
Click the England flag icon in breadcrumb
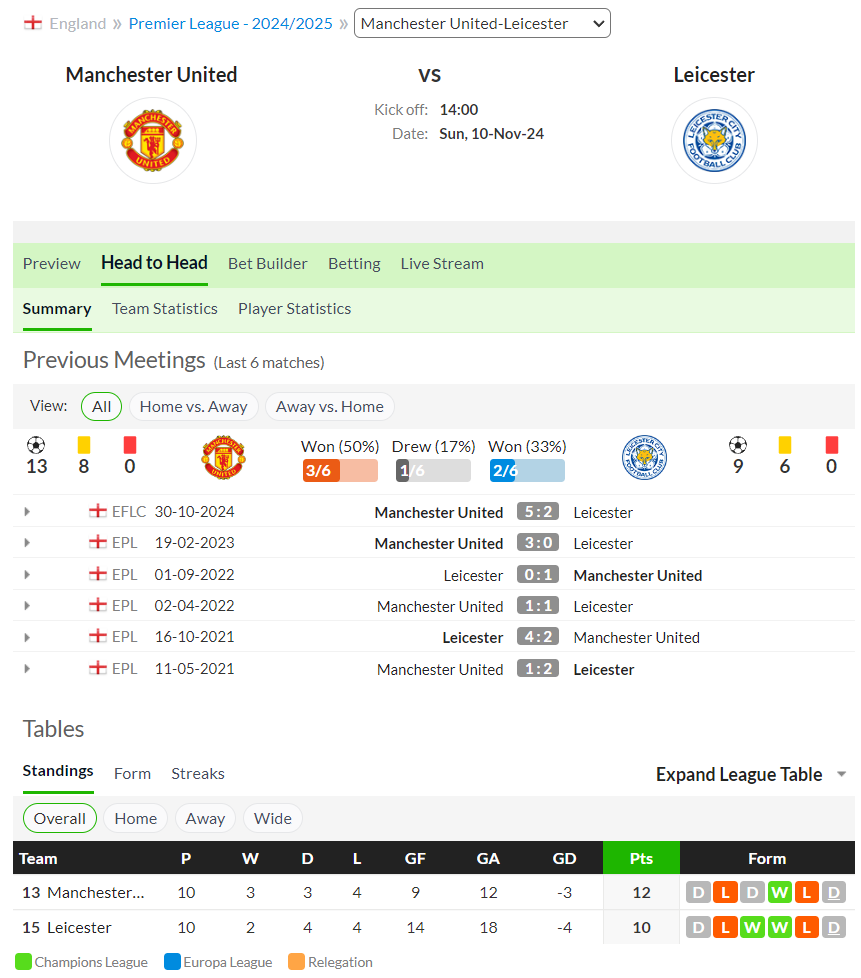(x=32, y=24)
